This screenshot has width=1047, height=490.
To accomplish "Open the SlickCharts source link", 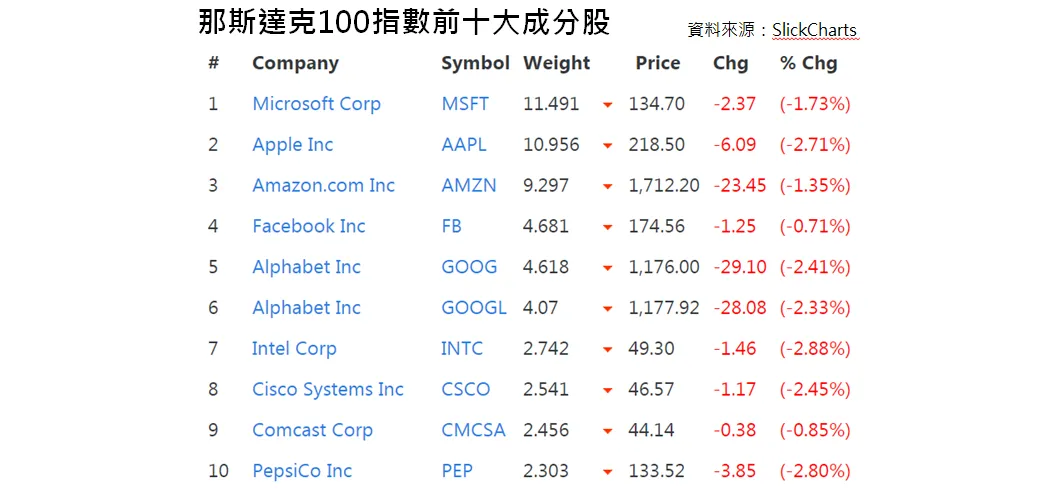I will (x=814, y=30).
